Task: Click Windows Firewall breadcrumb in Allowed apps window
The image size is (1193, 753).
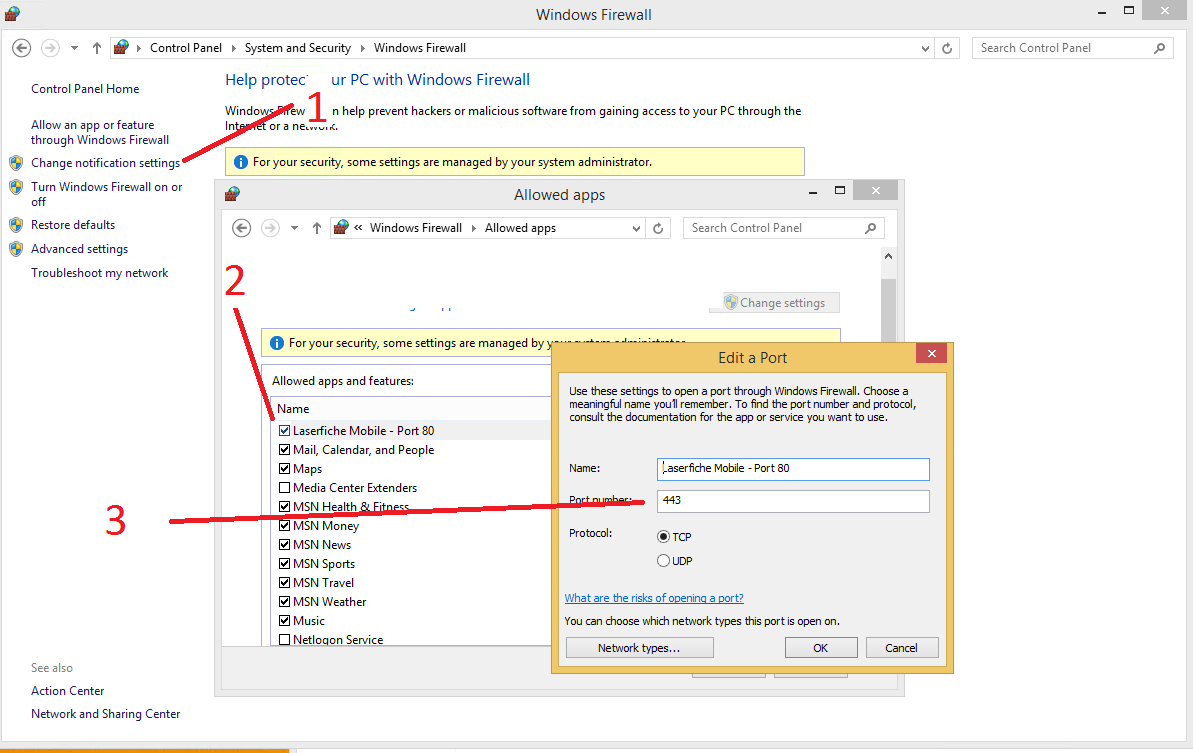Action: tap(415, 228)
